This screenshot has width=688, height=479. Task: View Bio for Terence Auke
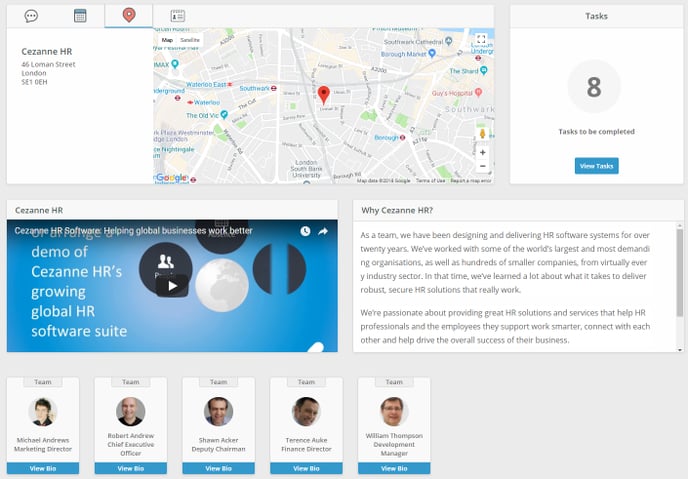pyautogui.click(x=306, y=468)
